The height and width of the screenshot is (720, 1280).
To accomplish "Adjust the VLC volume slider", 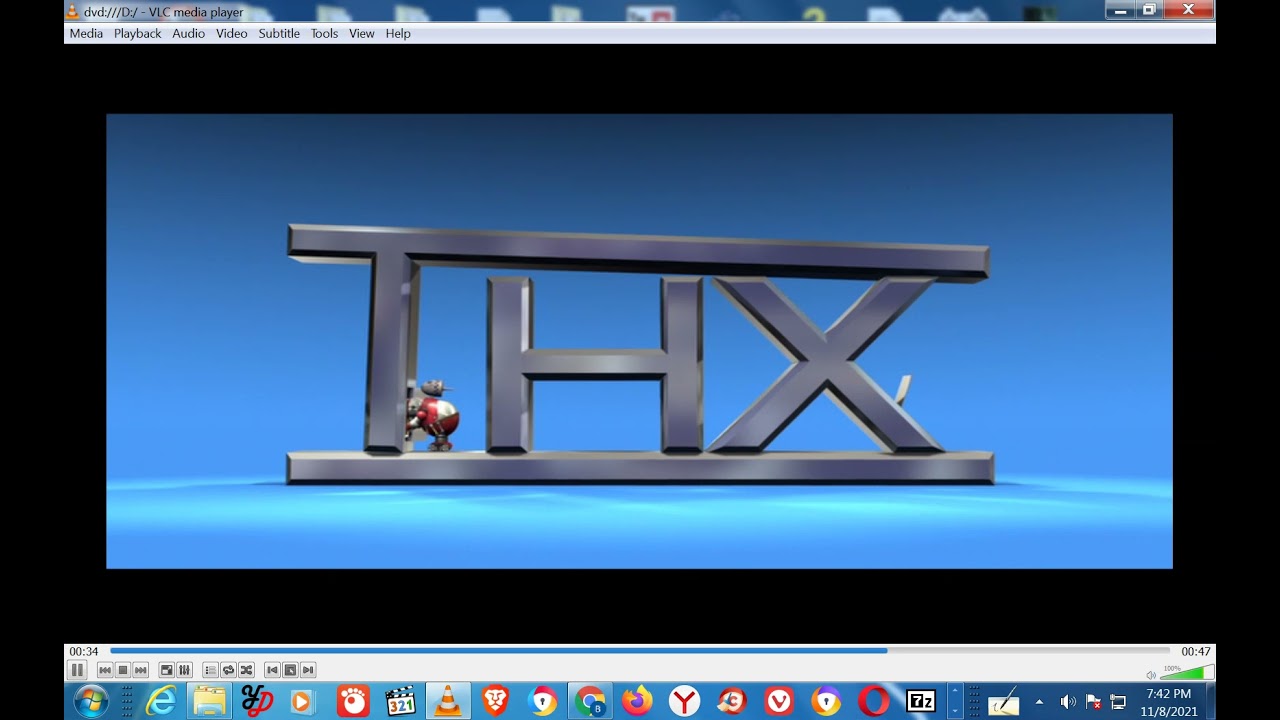I will [1187, 672].
